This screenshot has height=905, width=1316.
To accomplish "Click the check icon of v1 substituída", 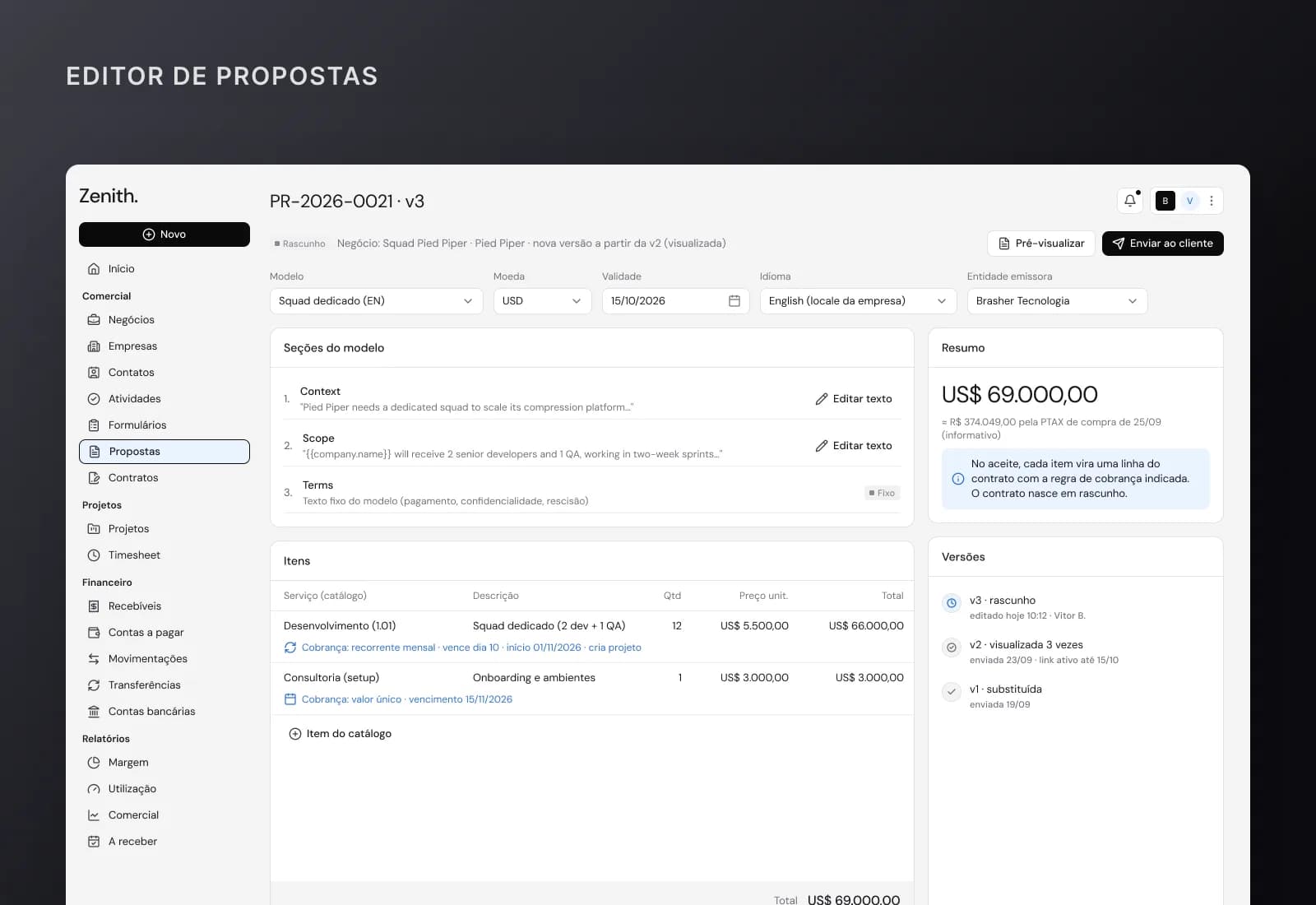I will click(952, 692).
